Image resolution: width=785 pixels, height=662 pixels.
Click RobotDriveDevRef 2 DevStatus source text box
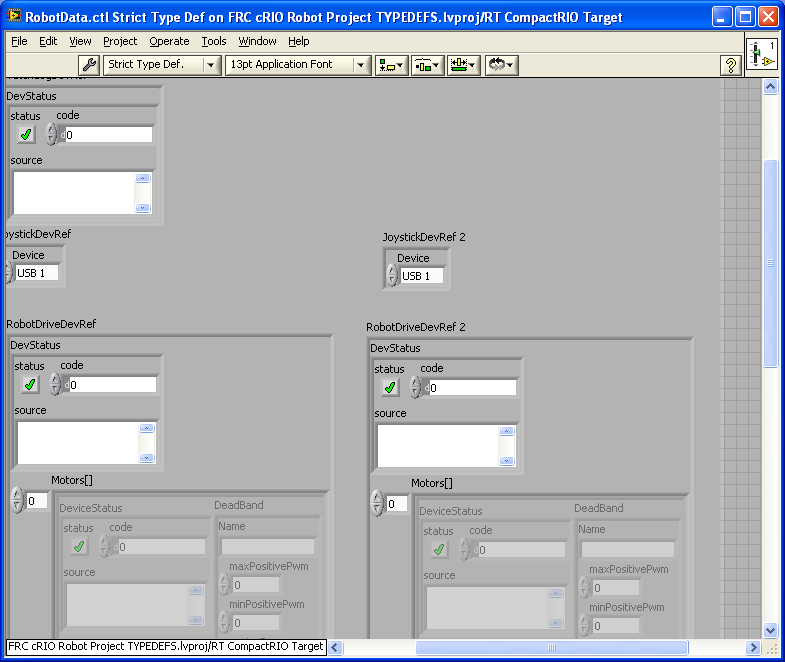pyautogui.click(x=438, y=446)
